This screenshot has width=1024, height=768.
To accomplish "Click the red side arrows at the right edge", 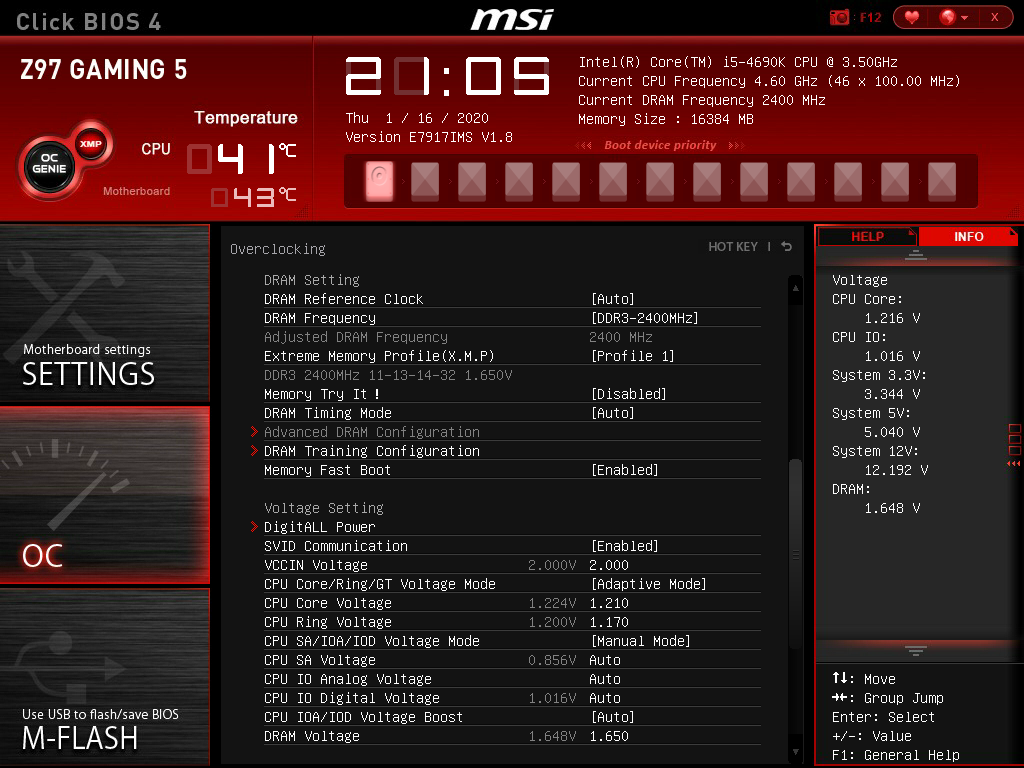I will click(x=1014, y=464).
